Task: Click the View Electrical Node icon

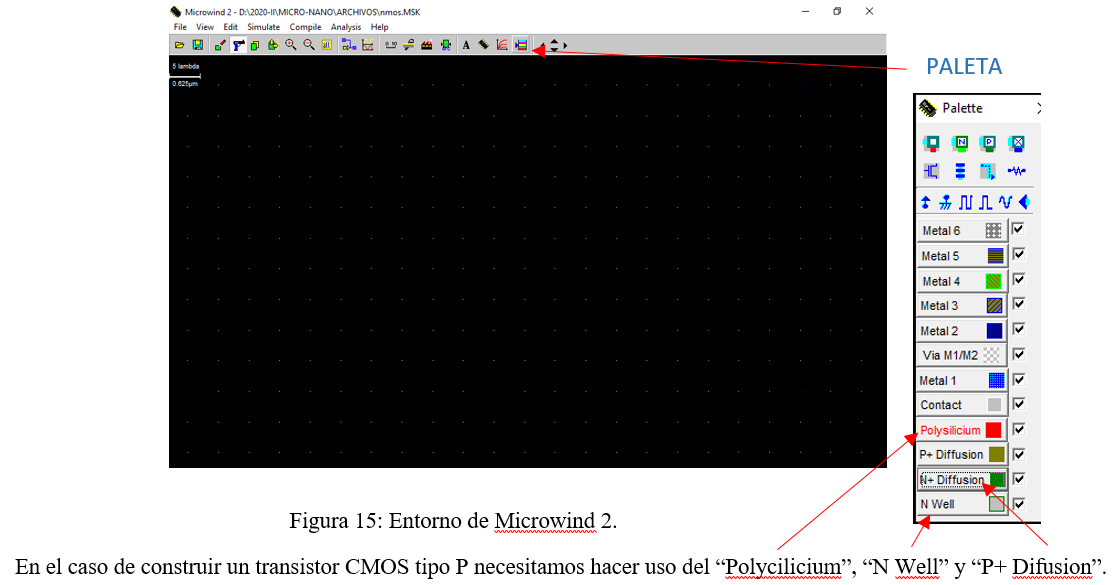Action: click(349, 45)
